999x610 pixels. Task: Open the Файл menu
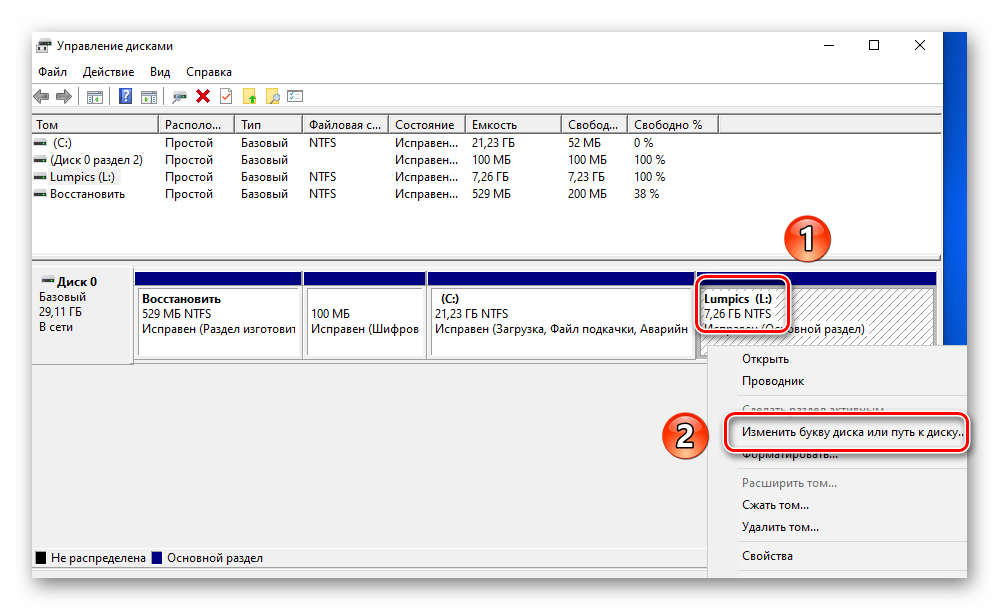click(53, 72)
